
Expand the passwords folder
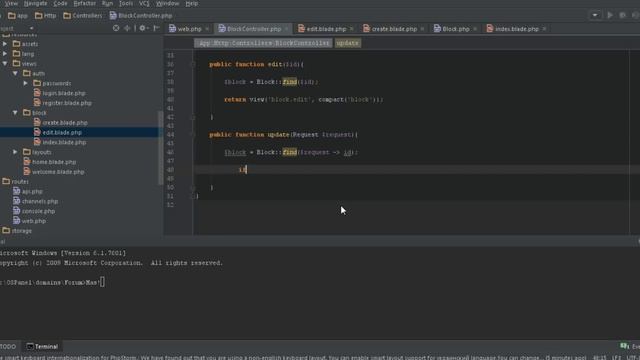pyautogui.click(x=26, y=83)
